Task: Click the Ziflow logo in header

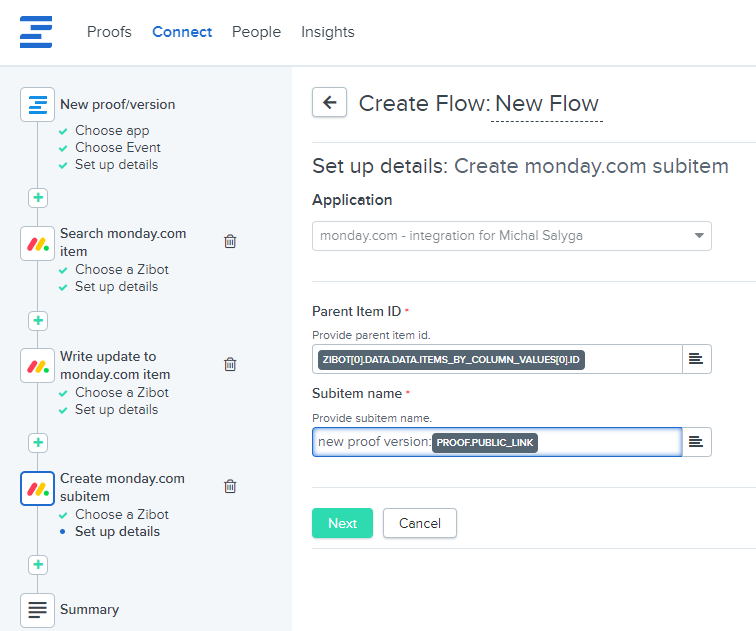Action: [36, 32]
